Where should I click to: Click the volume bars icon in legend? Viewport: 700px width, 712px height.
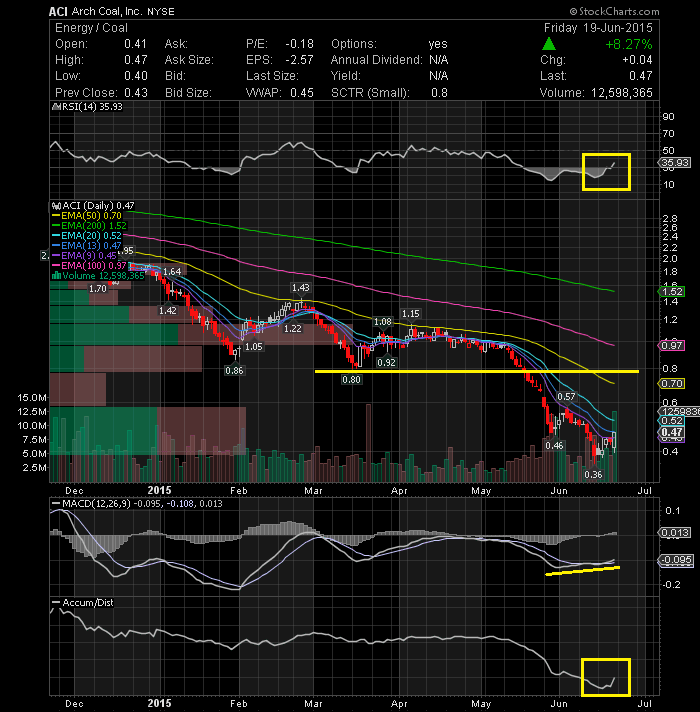coord(56,276)
